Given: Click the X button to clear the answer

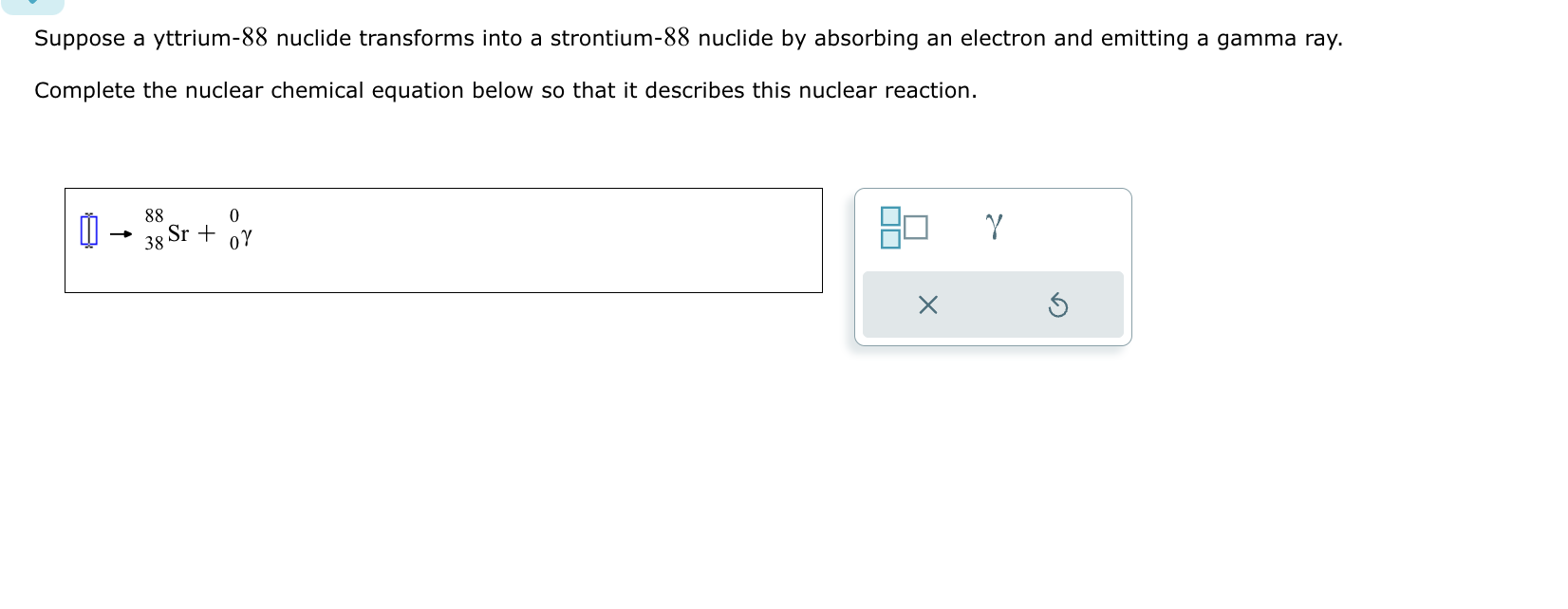Looking at the screenshot, I should [x=929, y=304].
